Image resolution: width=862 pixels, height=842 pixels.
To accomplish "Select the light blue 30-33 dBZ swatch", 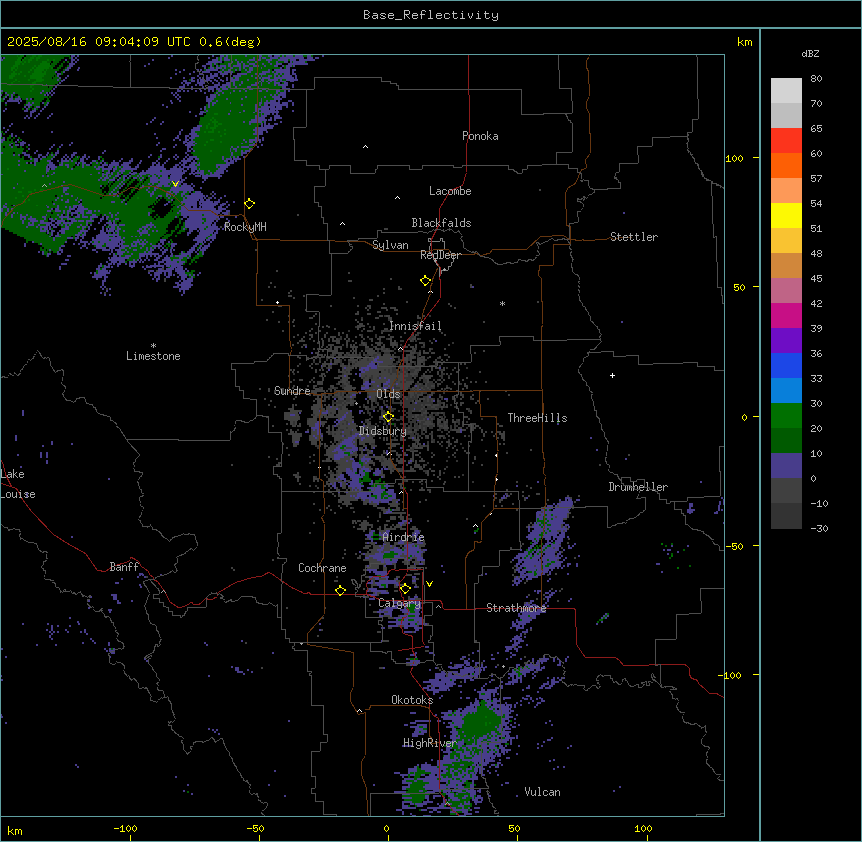I will tap(786, 391).
